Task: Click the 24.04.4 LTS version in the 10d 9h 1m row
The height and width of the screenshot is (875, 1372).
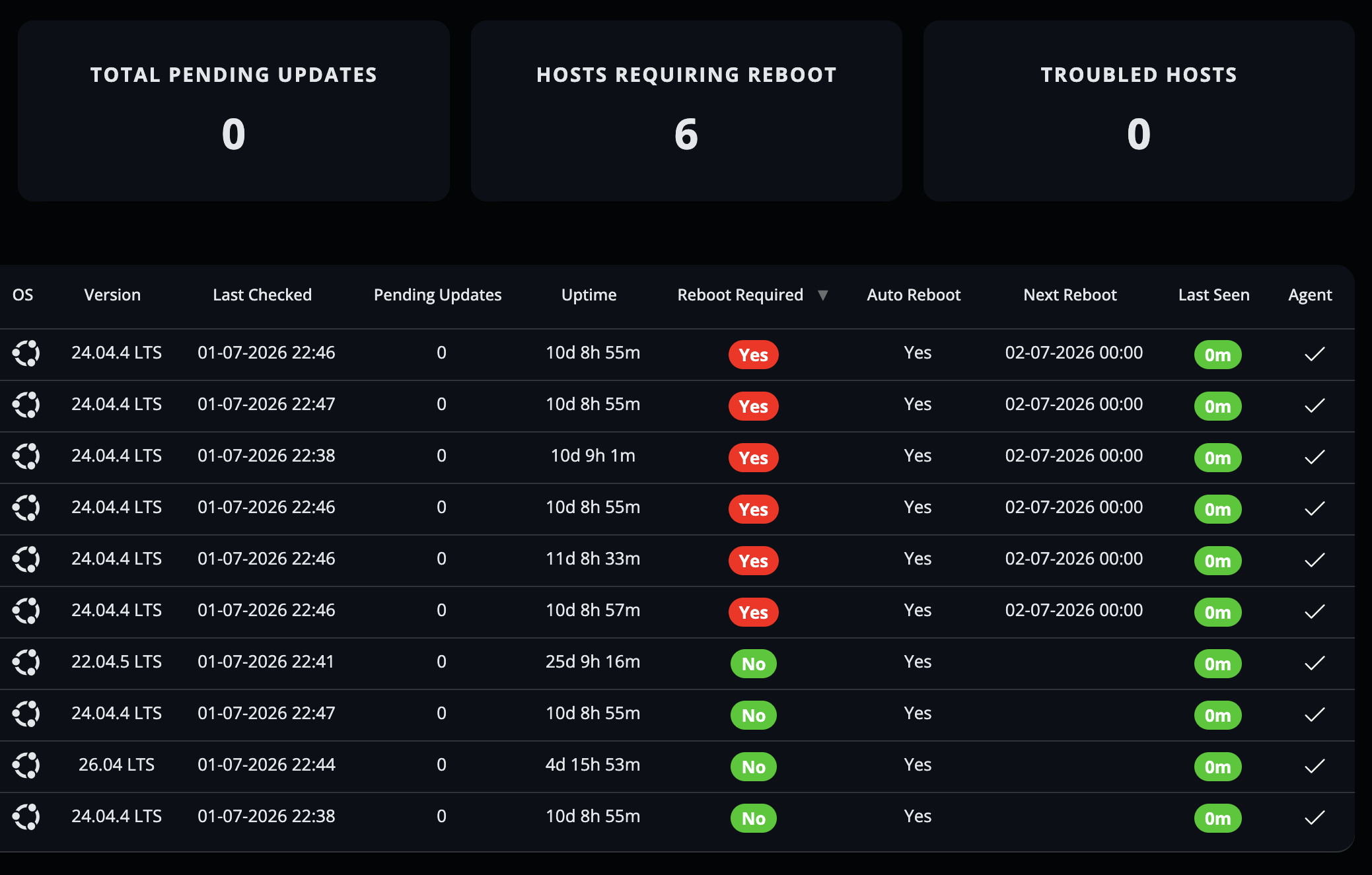Action: click(x=116, y=456)
